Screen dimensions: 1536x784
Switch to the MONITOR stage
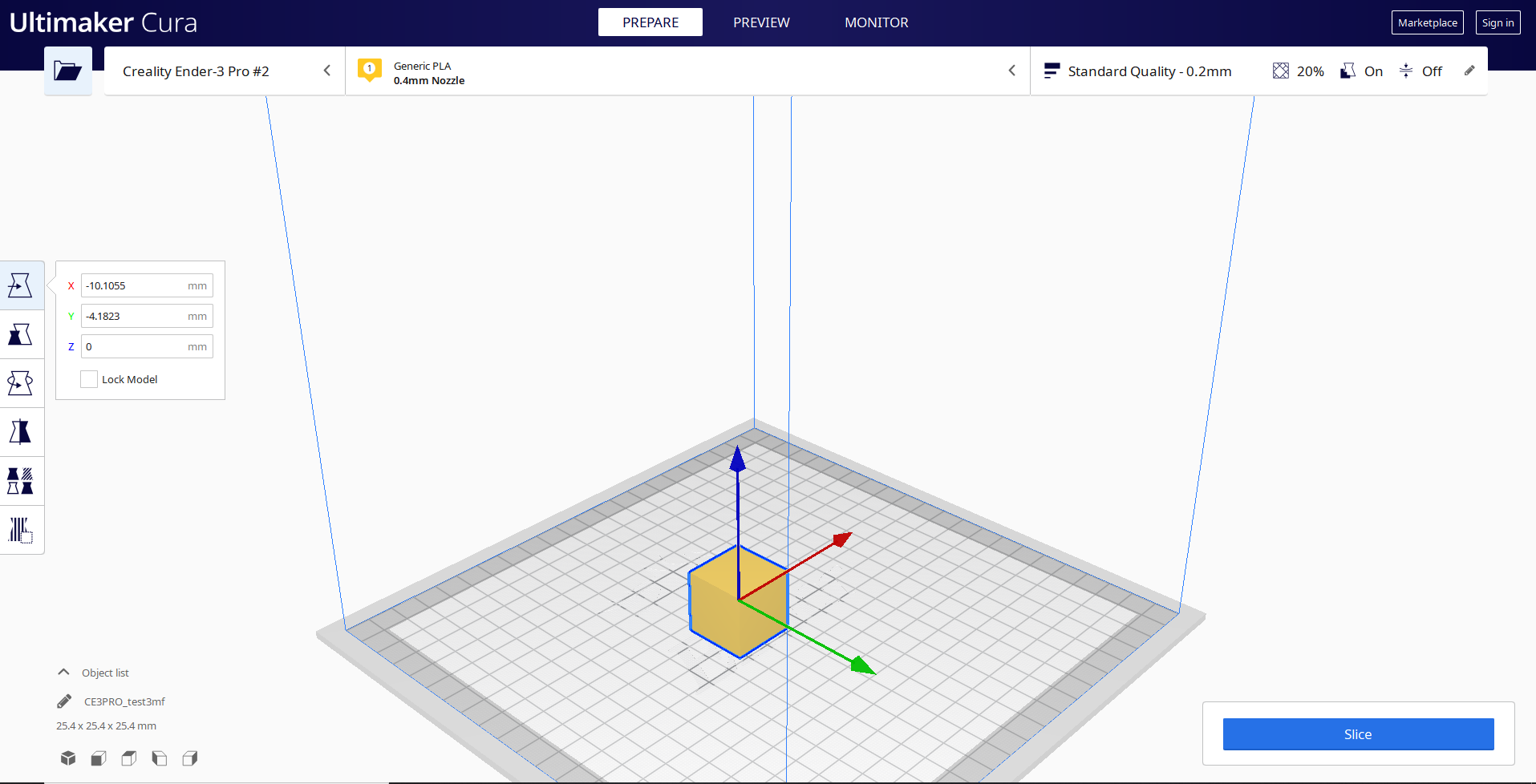point(877,22)
